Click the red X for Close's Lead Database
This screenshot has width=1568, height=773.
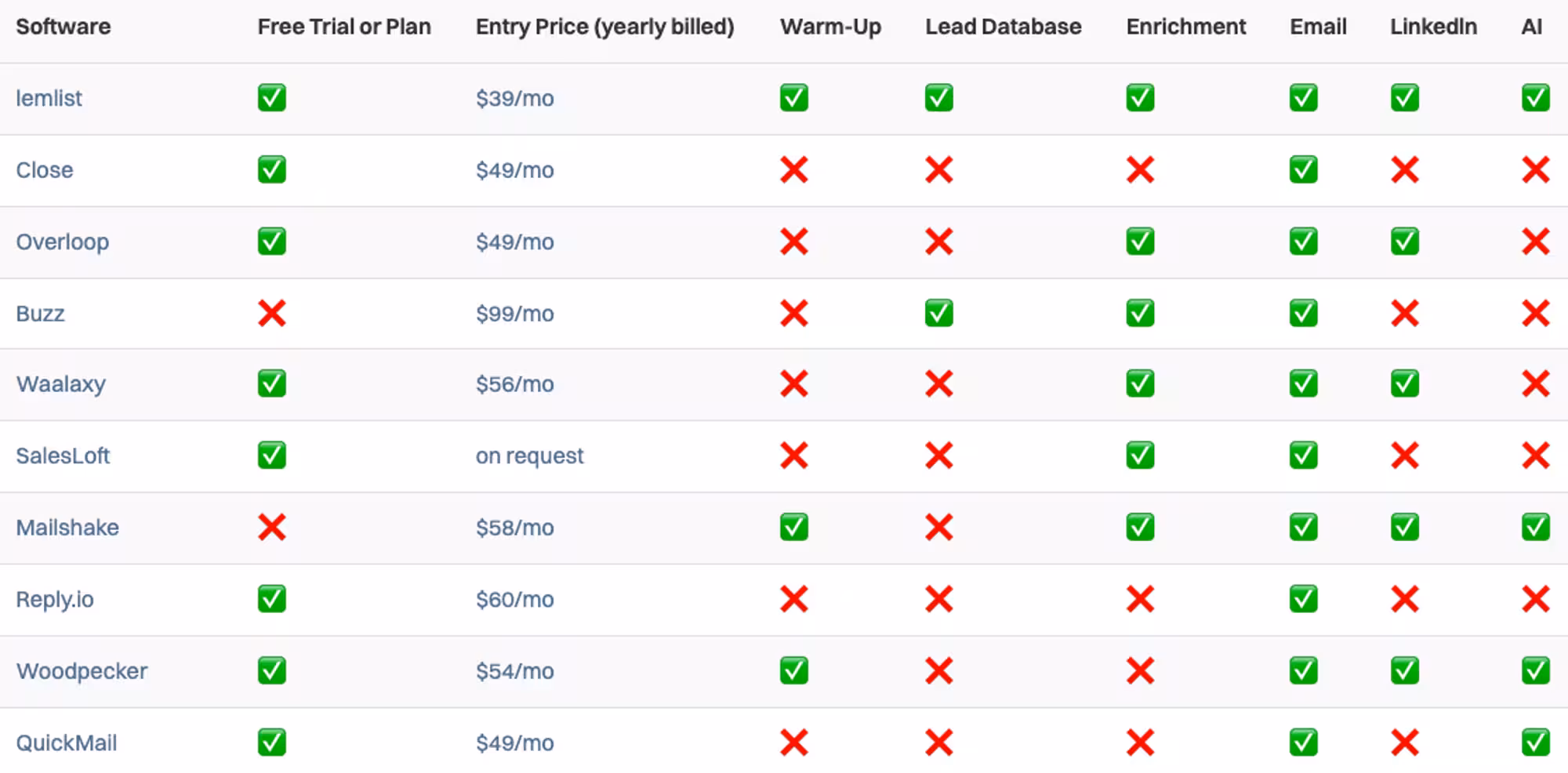pos(938,170)
